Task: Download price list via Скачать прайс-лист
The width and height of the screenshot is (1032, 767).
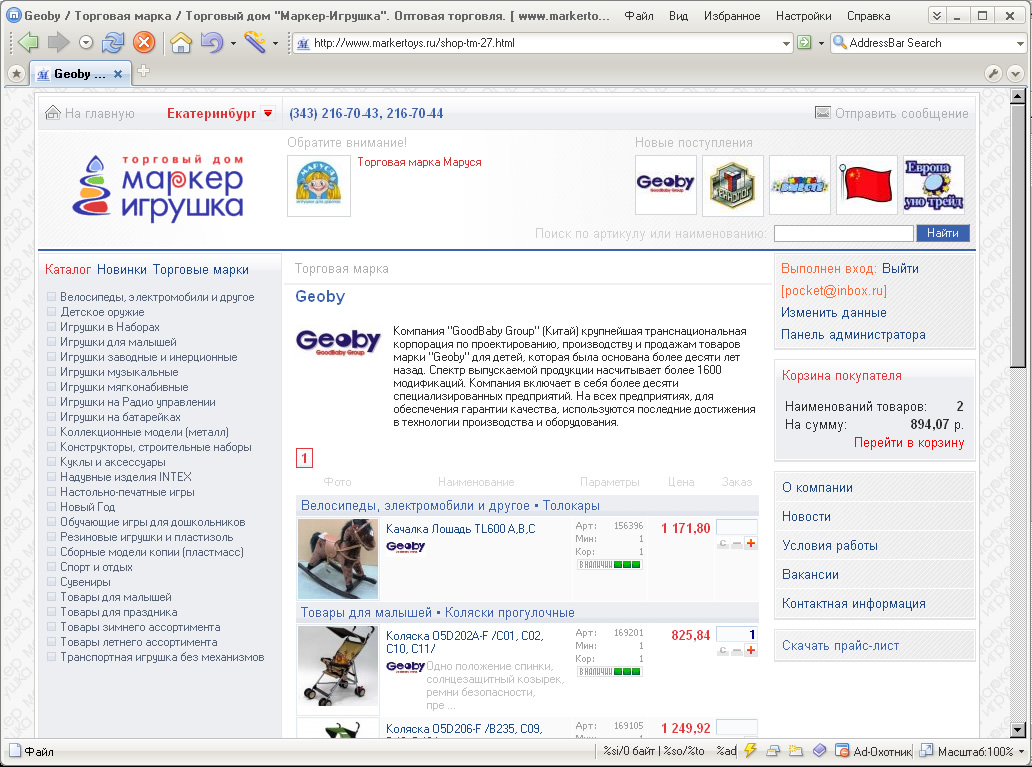Action: 840,646
